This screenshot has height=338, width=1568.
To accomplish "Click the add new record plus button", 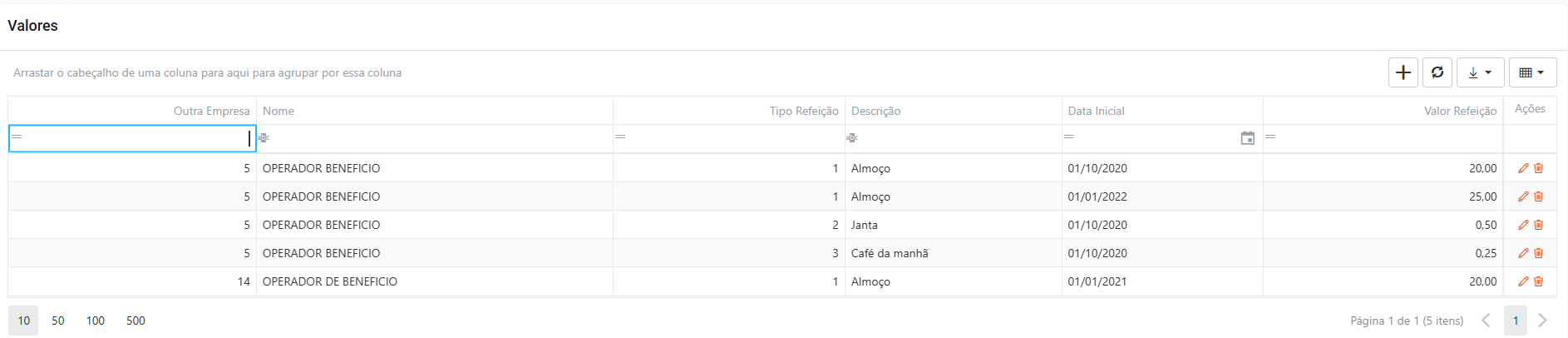I will 1403,72.
